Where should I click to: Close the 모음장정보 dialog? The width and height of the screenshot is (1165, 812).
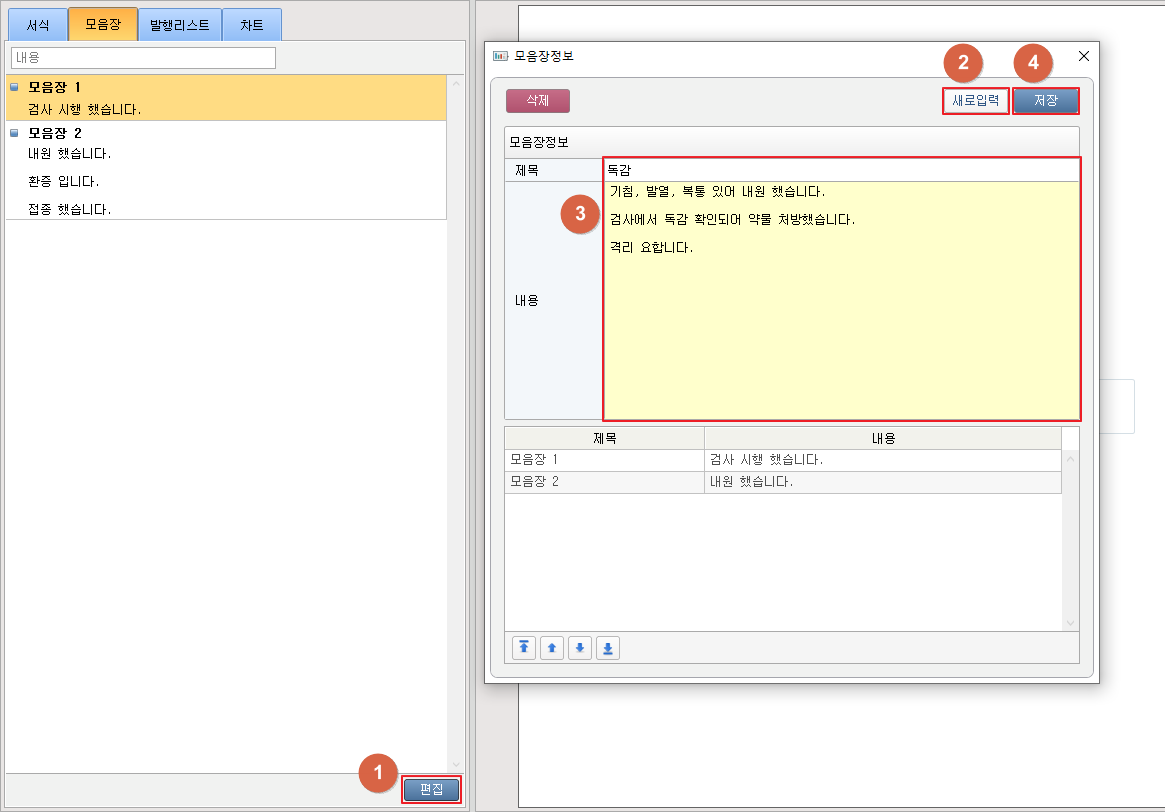click(x=1083, y=57)
